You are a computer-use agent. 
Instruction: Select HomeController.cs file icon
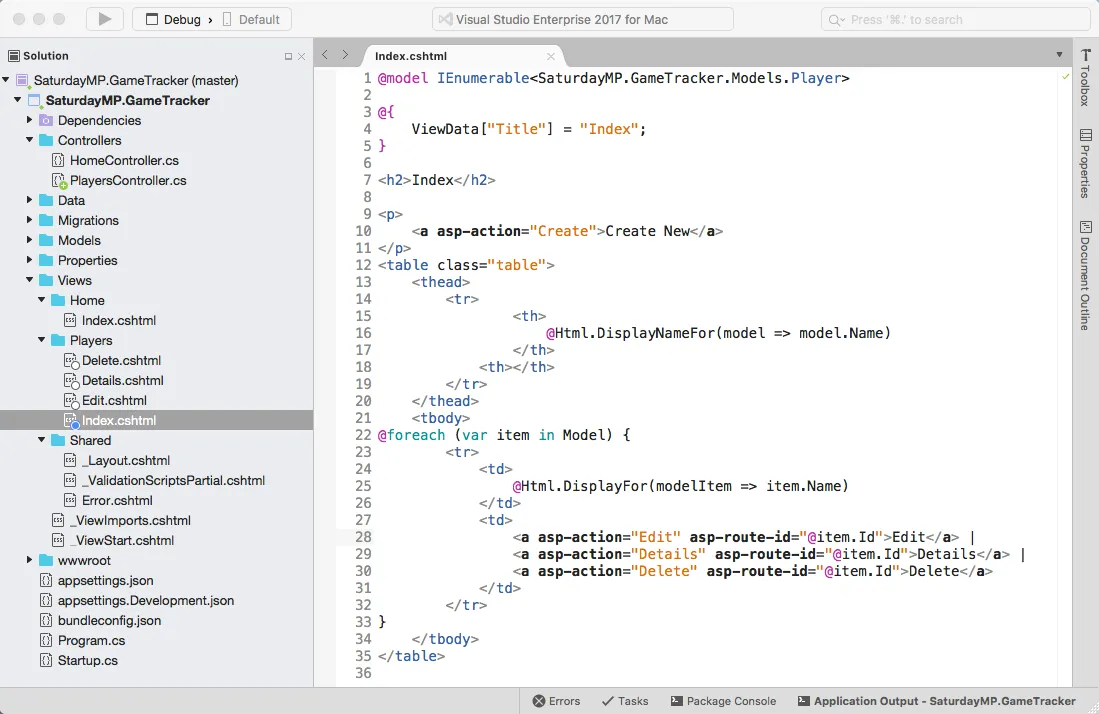[58, 160]
